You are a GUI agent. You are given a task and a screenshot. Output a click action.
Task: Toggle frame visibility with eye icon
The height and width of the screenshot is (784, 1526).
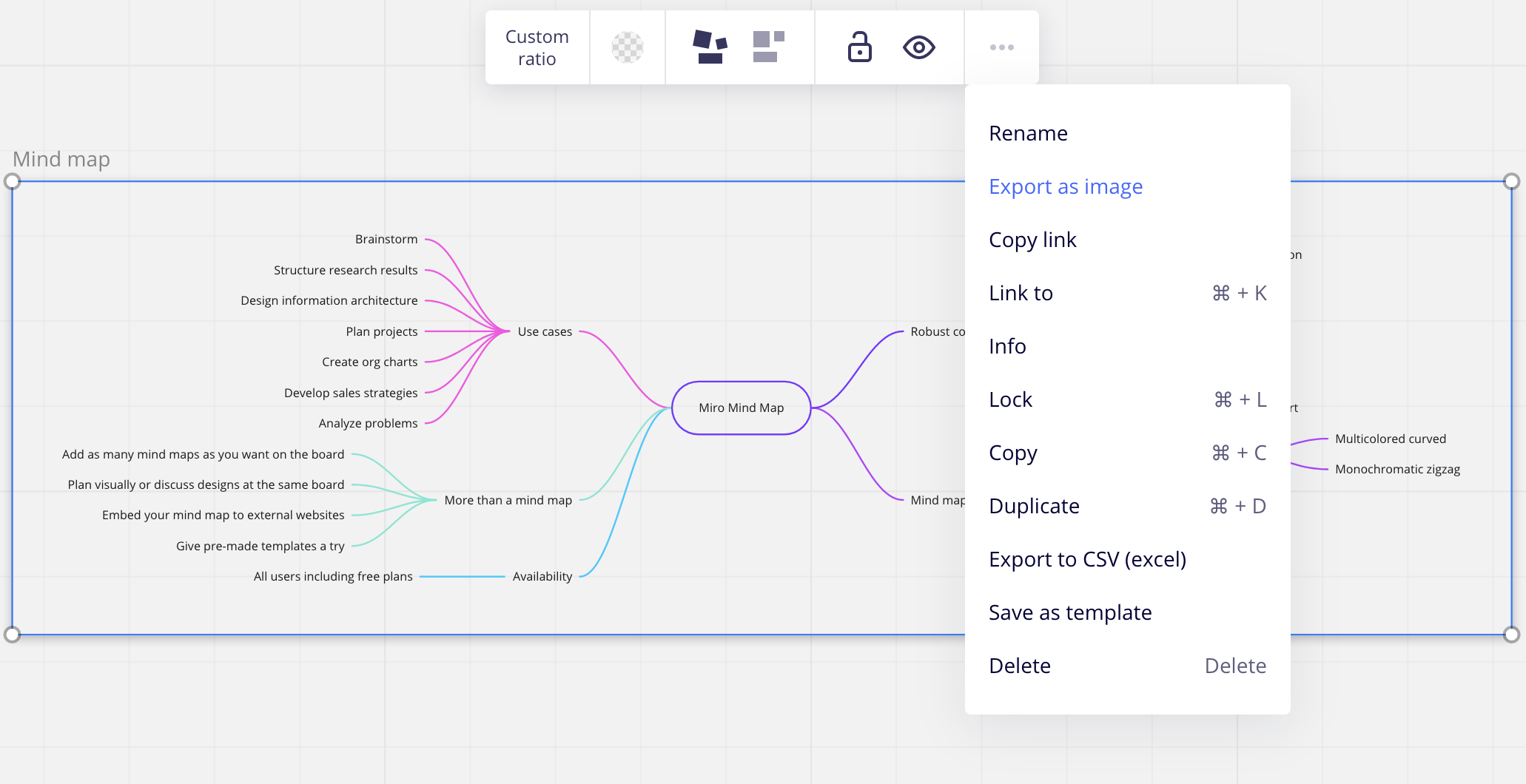(918, 47)
